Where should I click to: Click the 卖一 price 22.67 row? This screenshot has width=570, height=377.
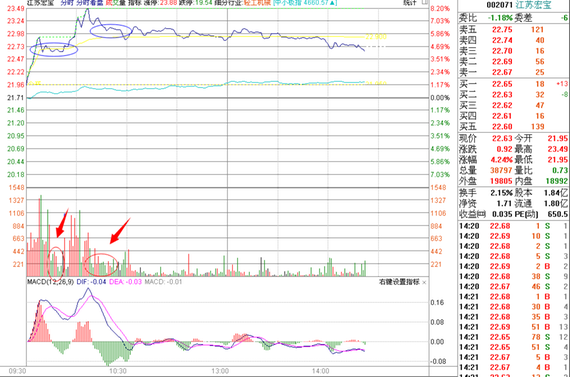click(513, 72)
